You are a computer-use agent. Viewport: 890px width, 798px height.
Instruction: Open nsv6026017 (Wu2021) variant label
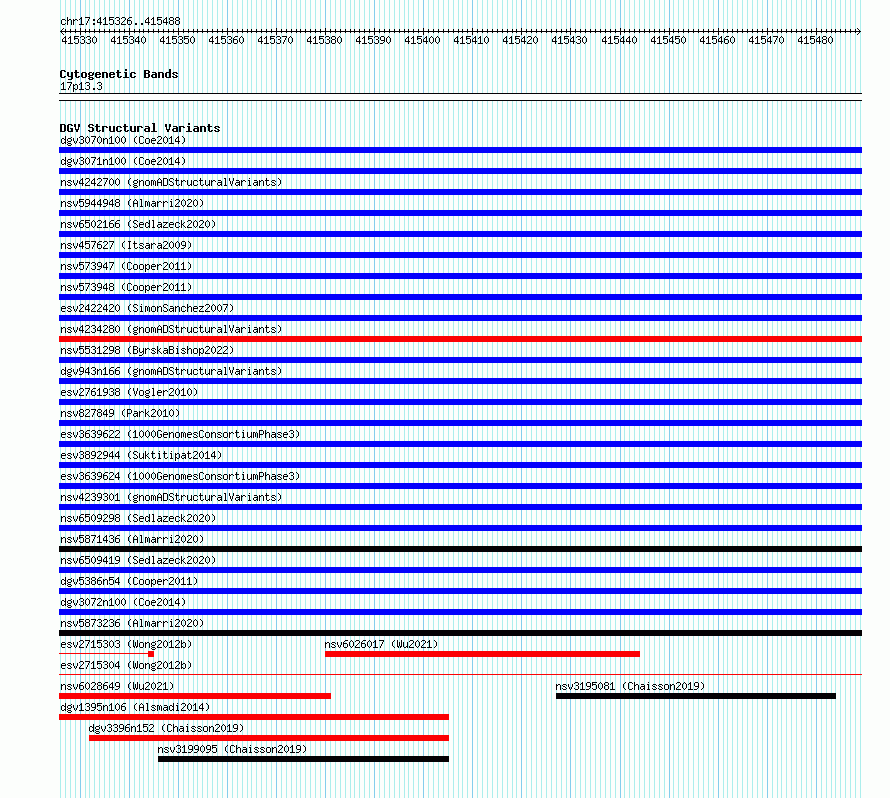[x=381, y=644]
